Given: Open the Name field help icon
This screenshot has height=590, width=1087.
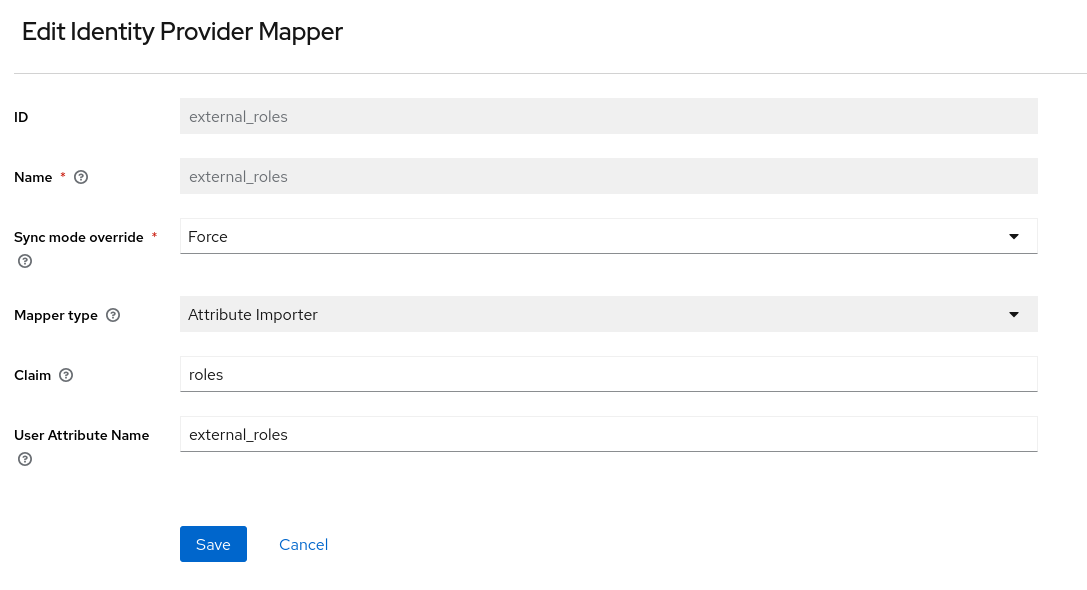Looking at the screenshot, I should click(x=81, y=177).
